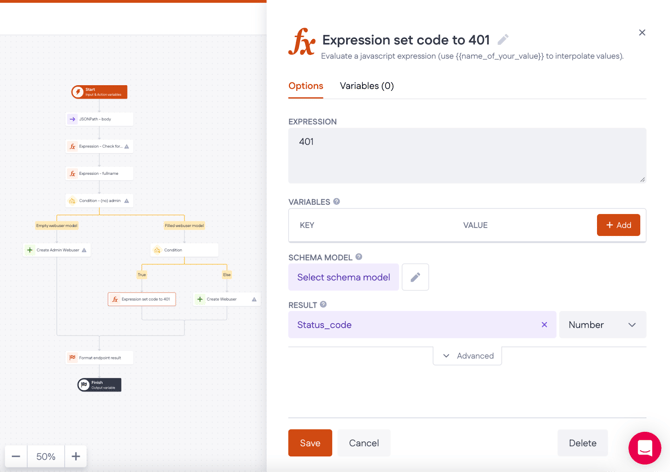The height and width of the screenshot is (472, 670).
Task: Click the RESULT help question mark icon
Action: 323,305
